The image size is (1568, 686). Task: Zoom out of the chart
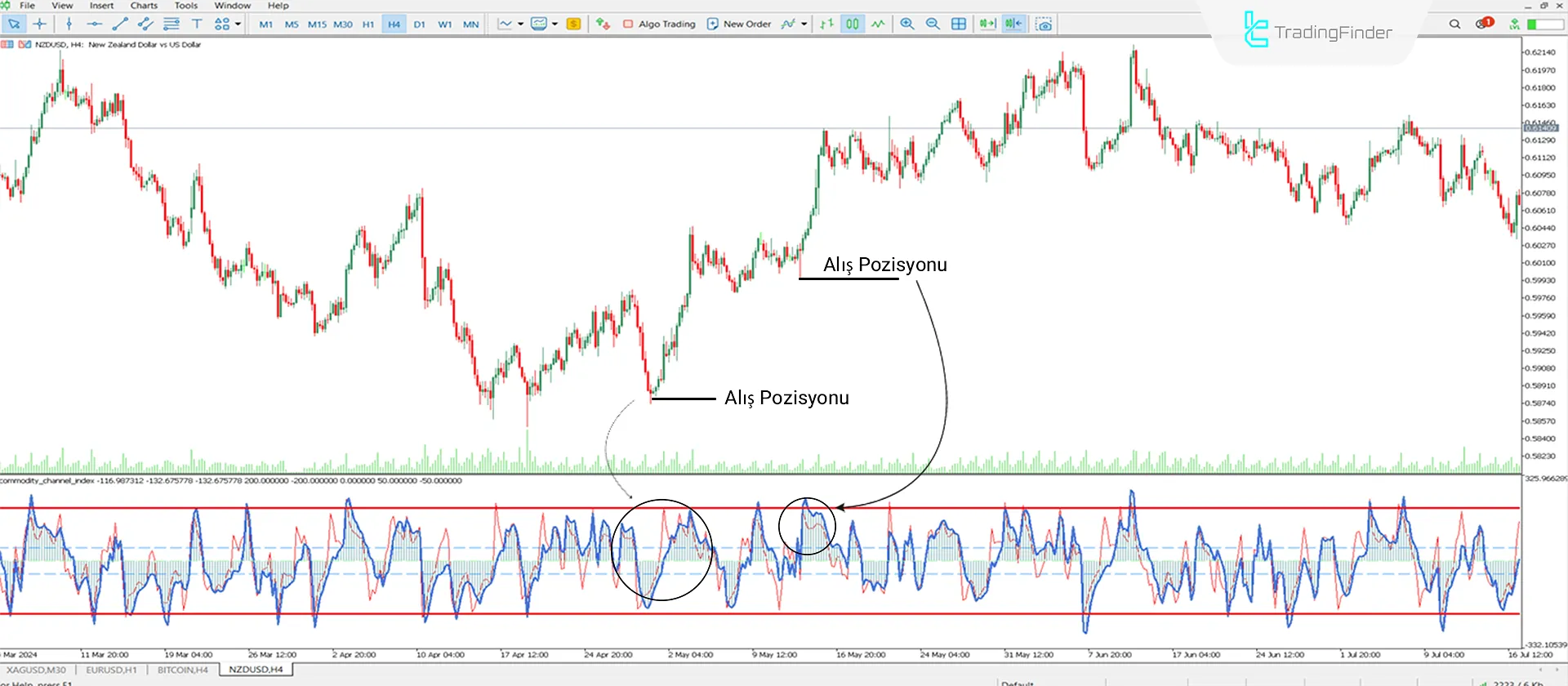(x=933, y=24)
